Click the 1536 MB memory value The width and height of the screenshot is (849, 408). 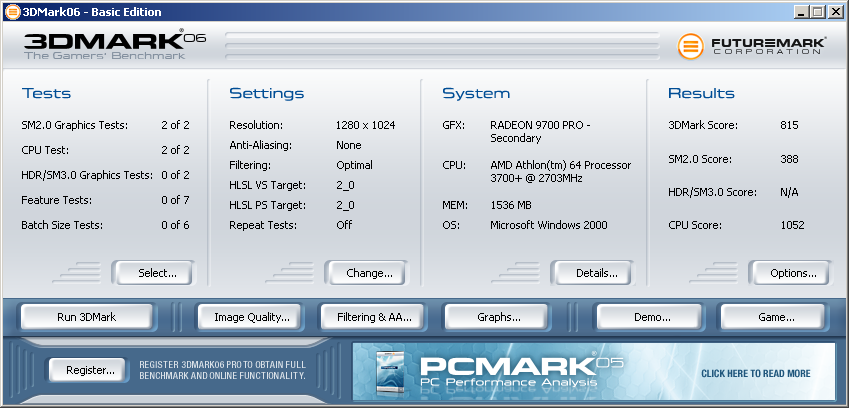(x=511, y=205)
